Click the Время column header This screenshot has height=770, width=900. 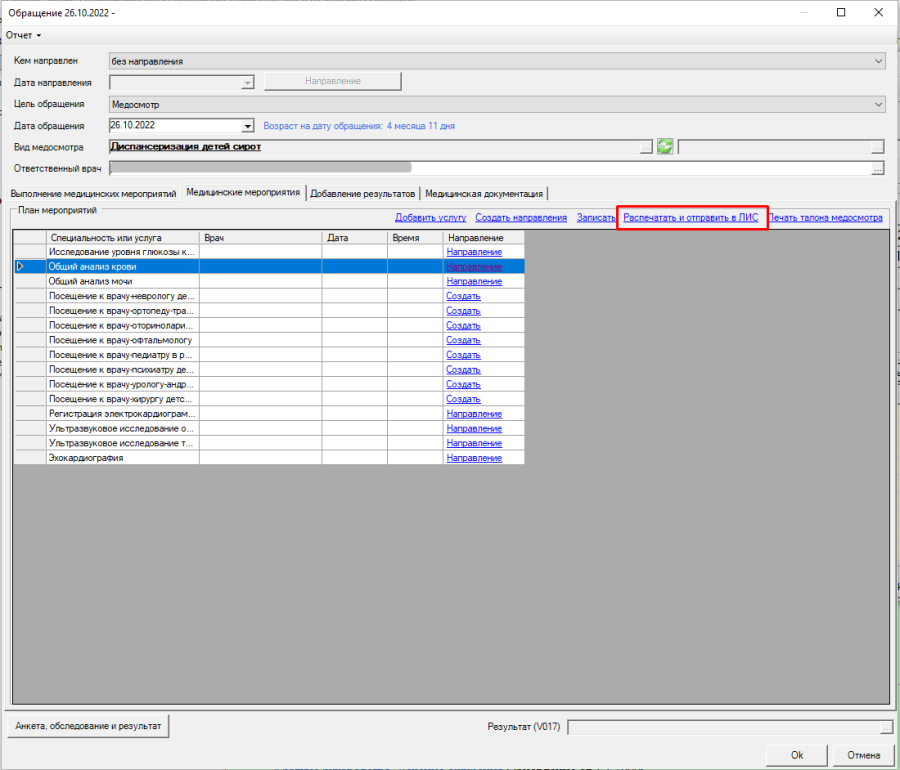(x=416, y=238)
